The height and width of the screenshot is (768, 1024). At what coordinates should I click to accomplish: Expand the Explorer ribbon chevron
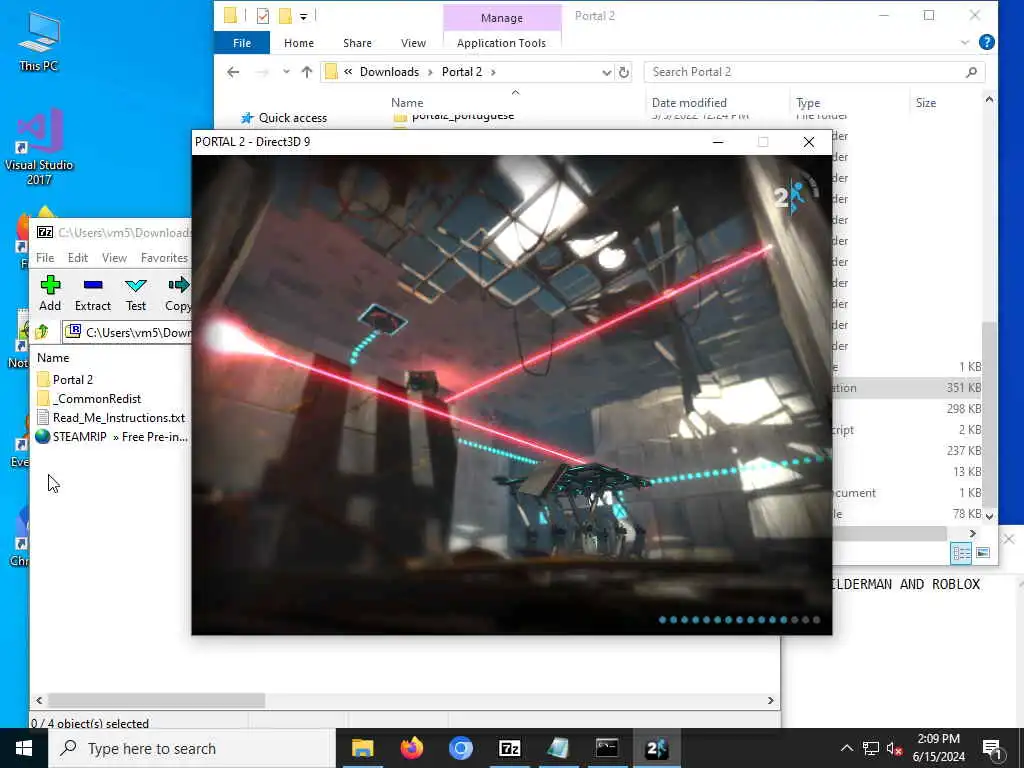pyautogui.click(x=965, y=42)
